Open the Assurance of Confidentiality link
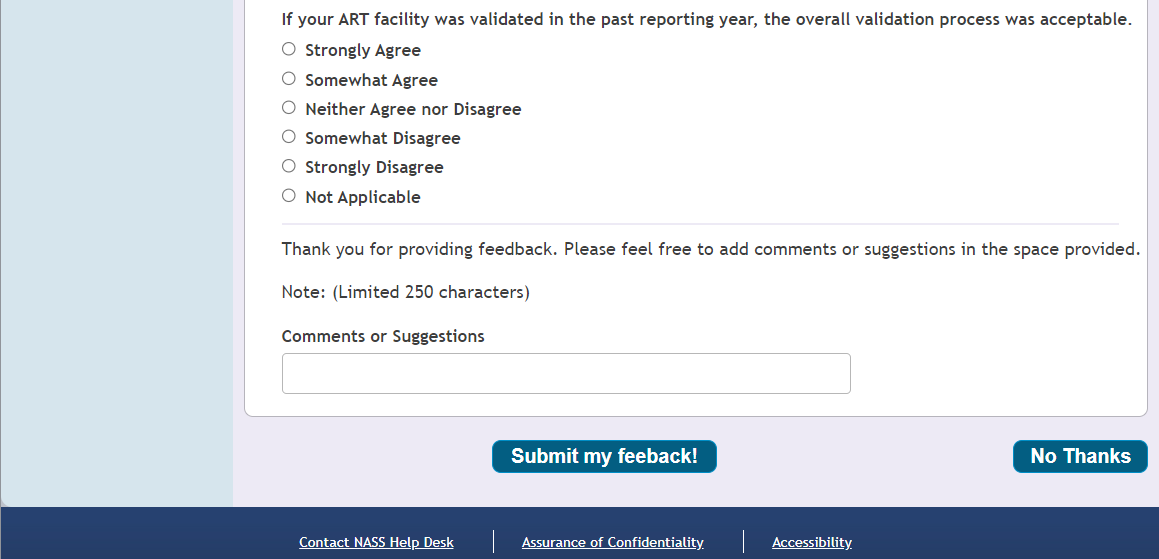The width and height of the screenshot is (1159, 559). pyautogui.click(x=612, y=542)
